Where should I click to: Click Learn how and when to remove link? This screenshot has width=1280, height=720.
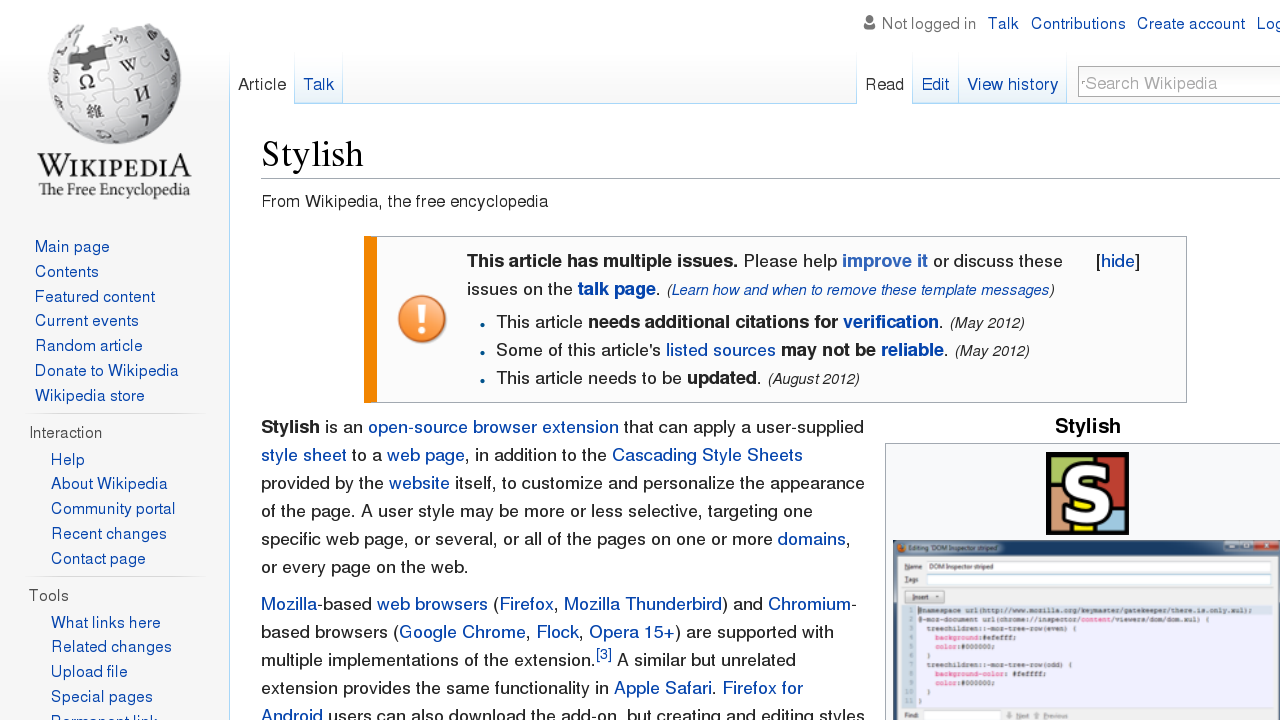coord(860,290)
